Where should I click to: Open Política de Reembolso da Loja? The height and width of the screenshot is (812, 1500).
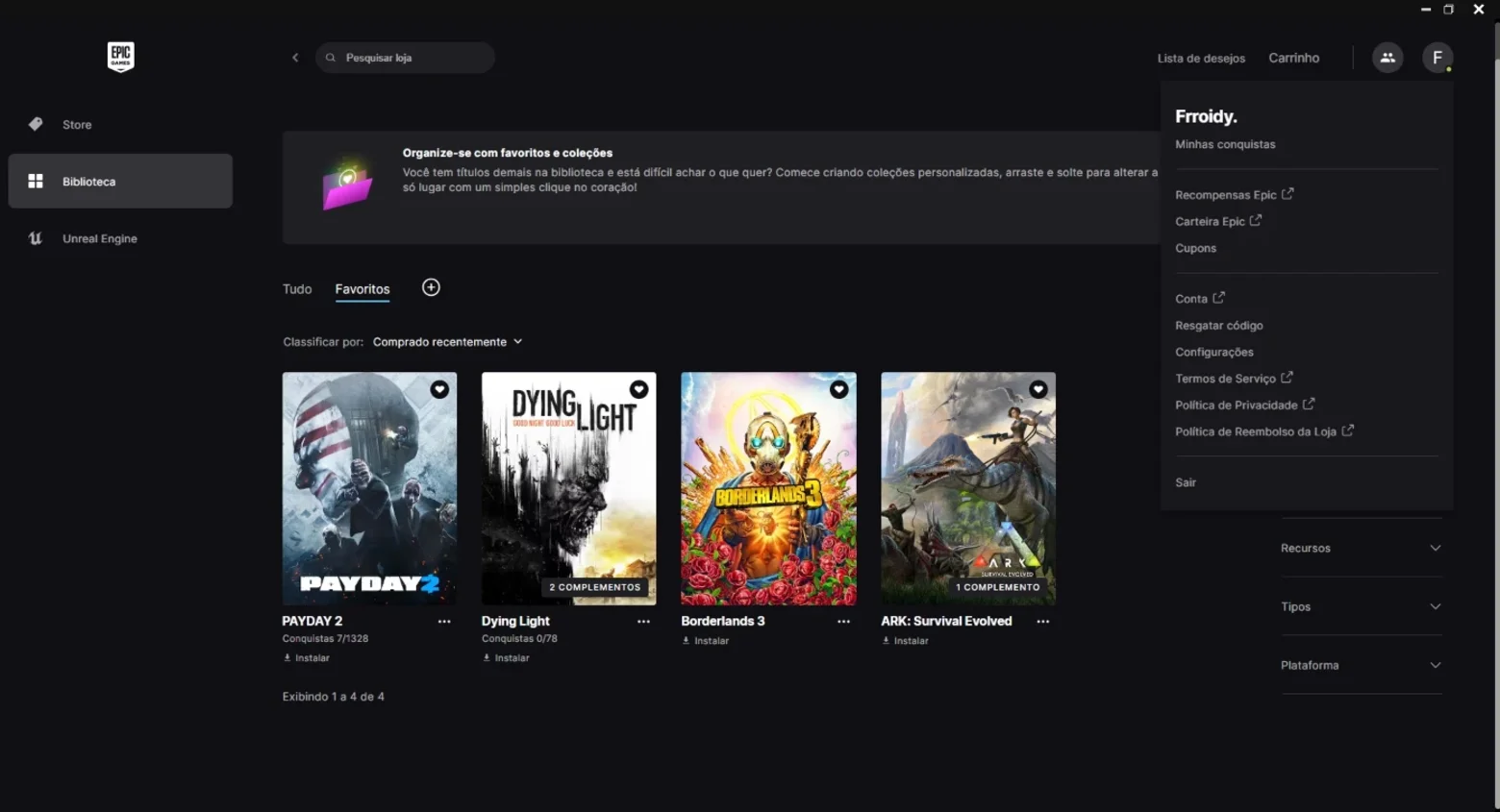point(1263,431)
